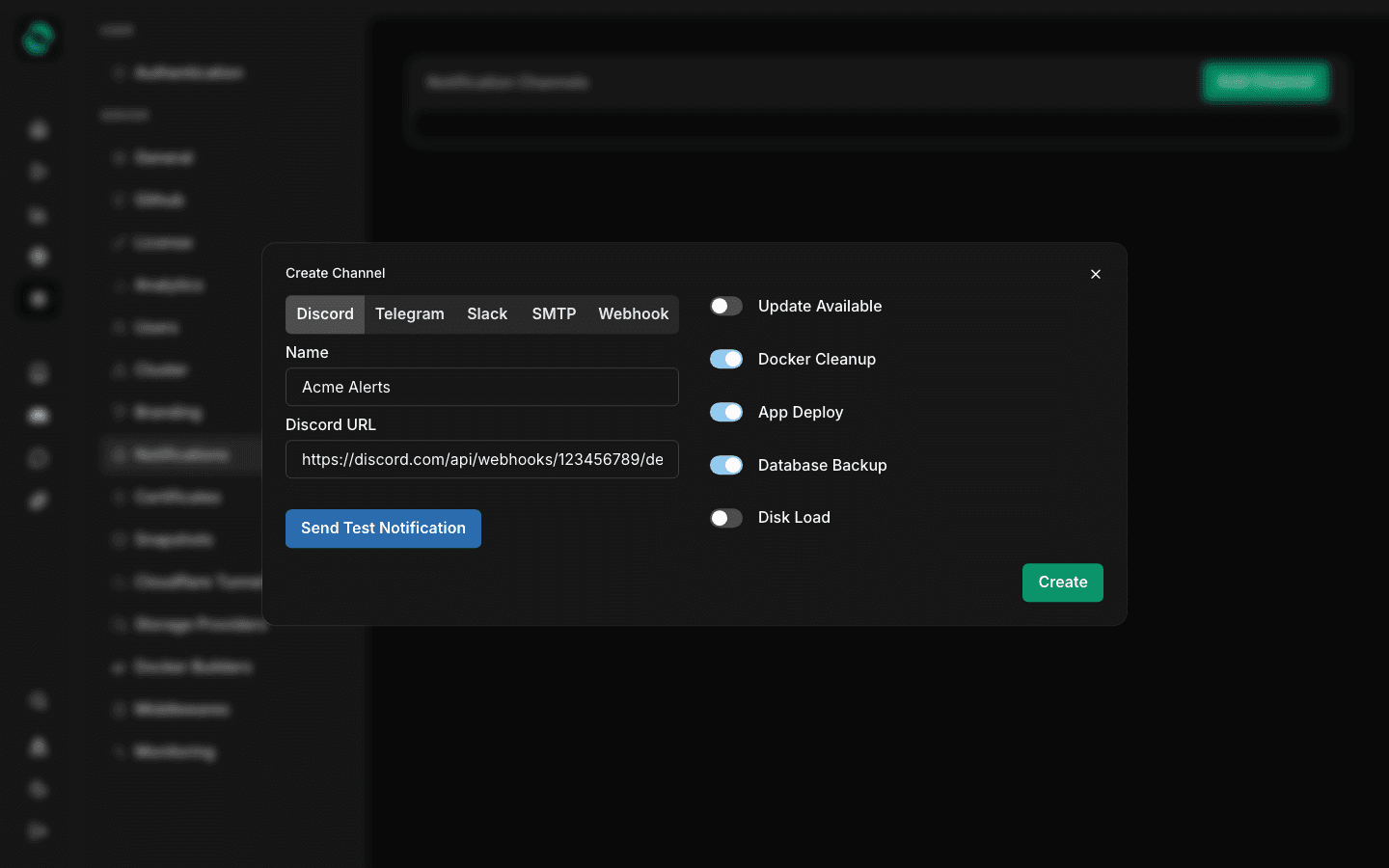Enable the Disk Load toggle
The height and width of the screenshot is (868, 1389).
click(x=726, y=518)
